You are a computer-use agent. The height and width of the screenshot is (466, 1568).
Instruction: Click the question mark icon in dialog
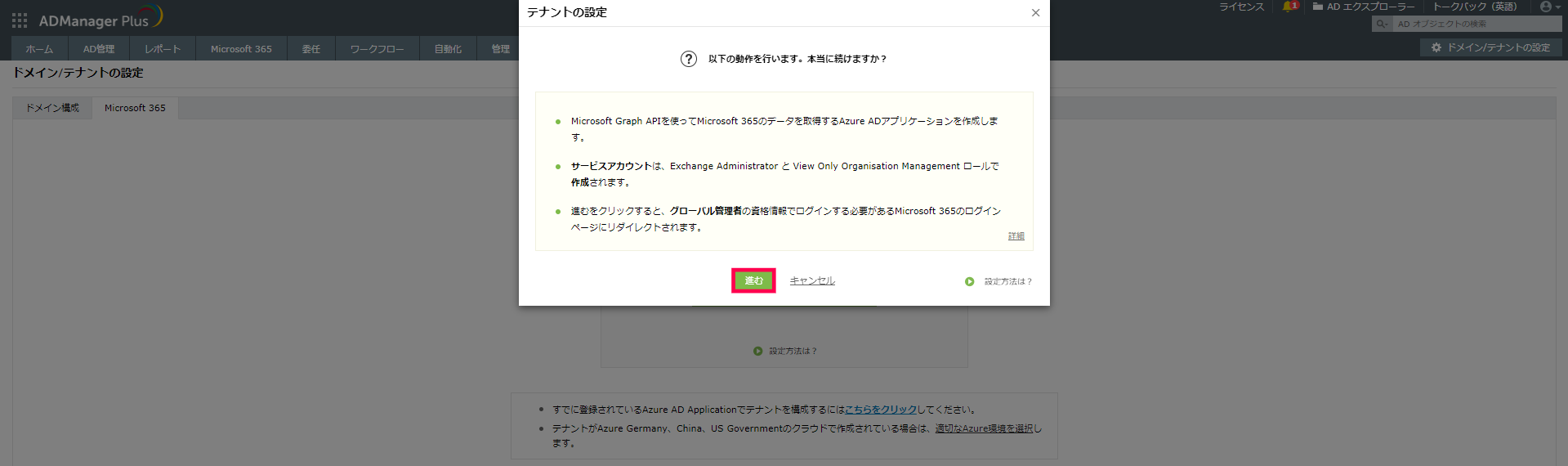point(689,59)
